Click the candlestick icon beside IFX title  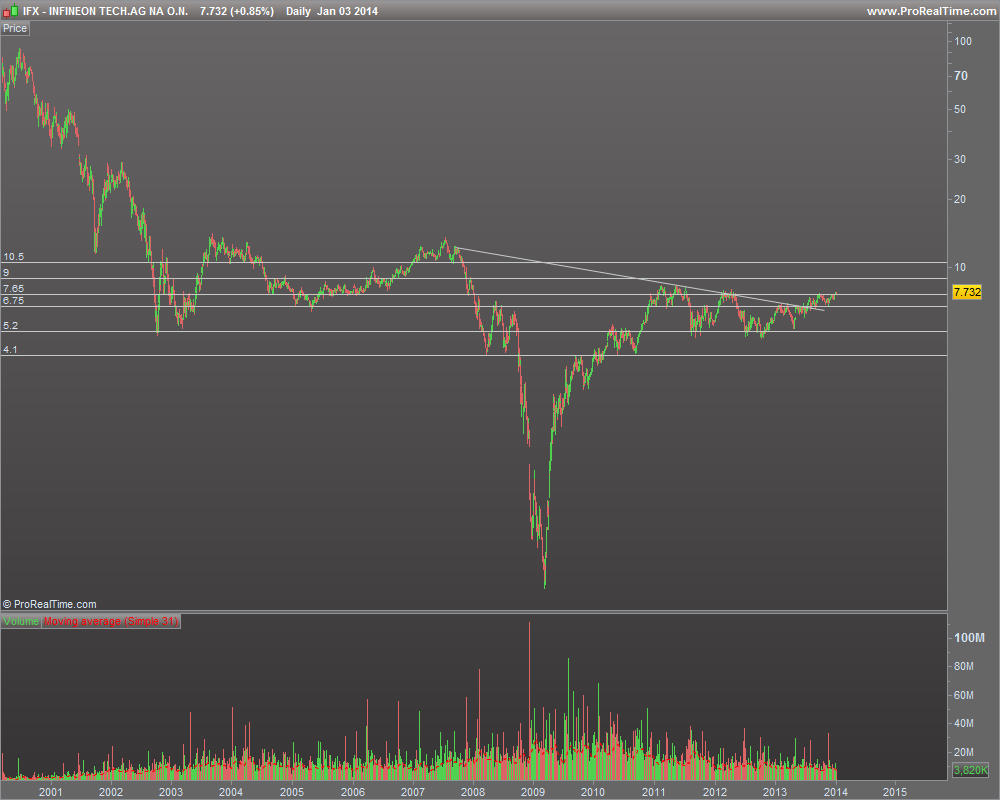tap(10, 11)
